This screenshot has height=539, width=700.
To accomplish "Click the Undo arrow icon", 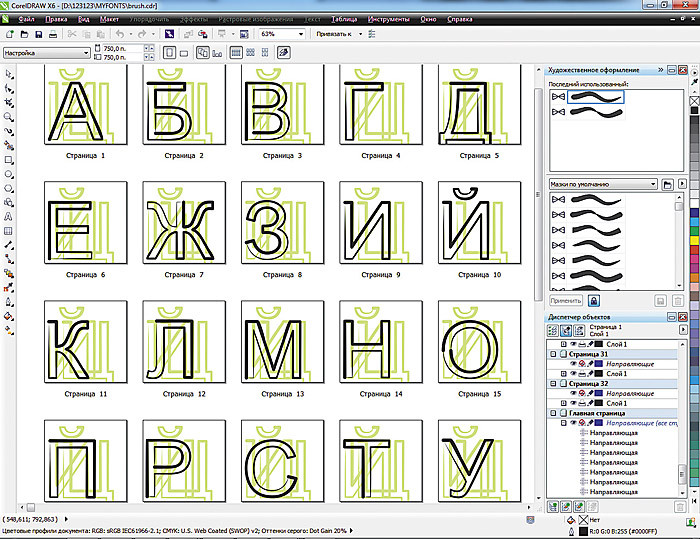I will [120, 34].
